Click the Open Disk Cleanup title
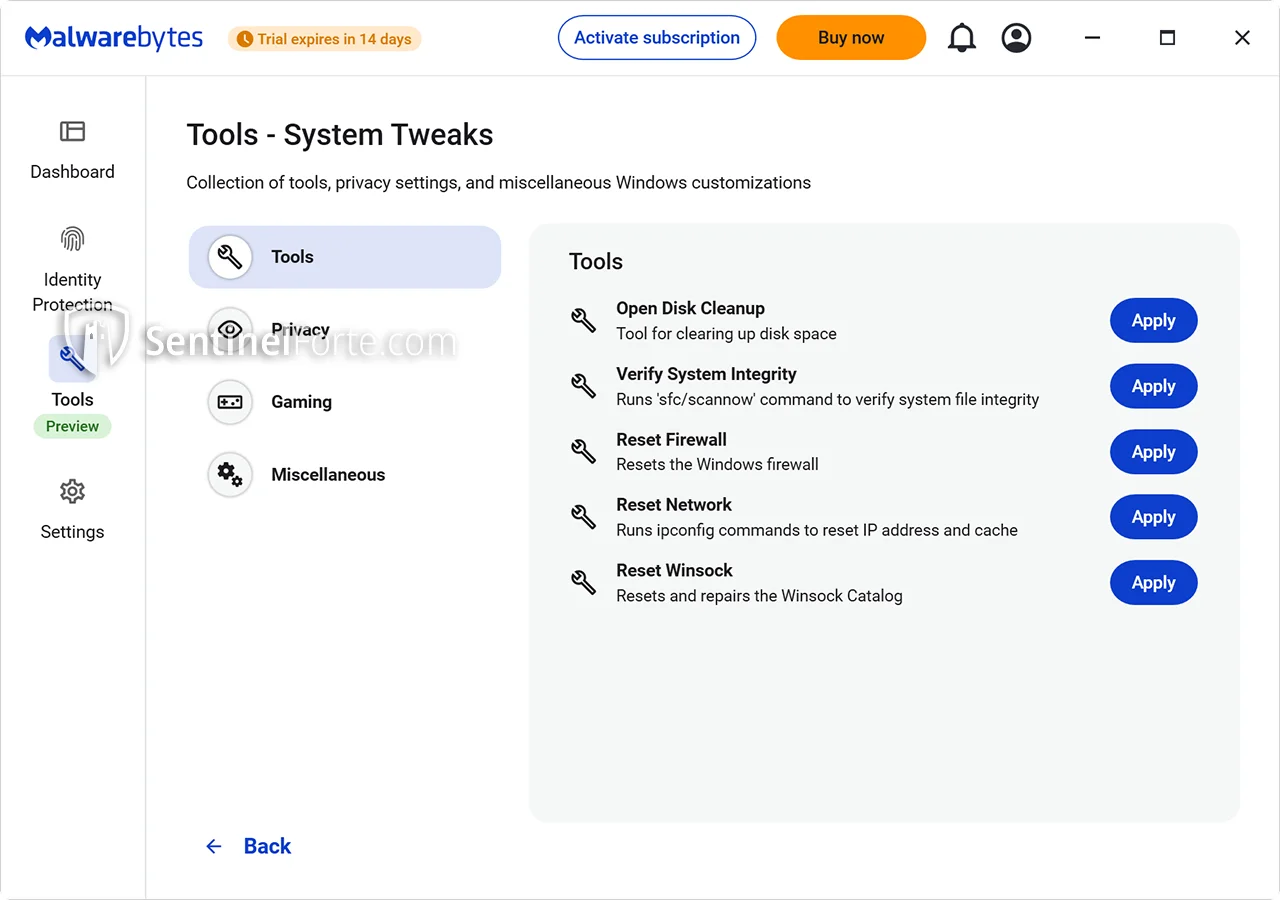The image size is (1280, 900). click(690, 308)
